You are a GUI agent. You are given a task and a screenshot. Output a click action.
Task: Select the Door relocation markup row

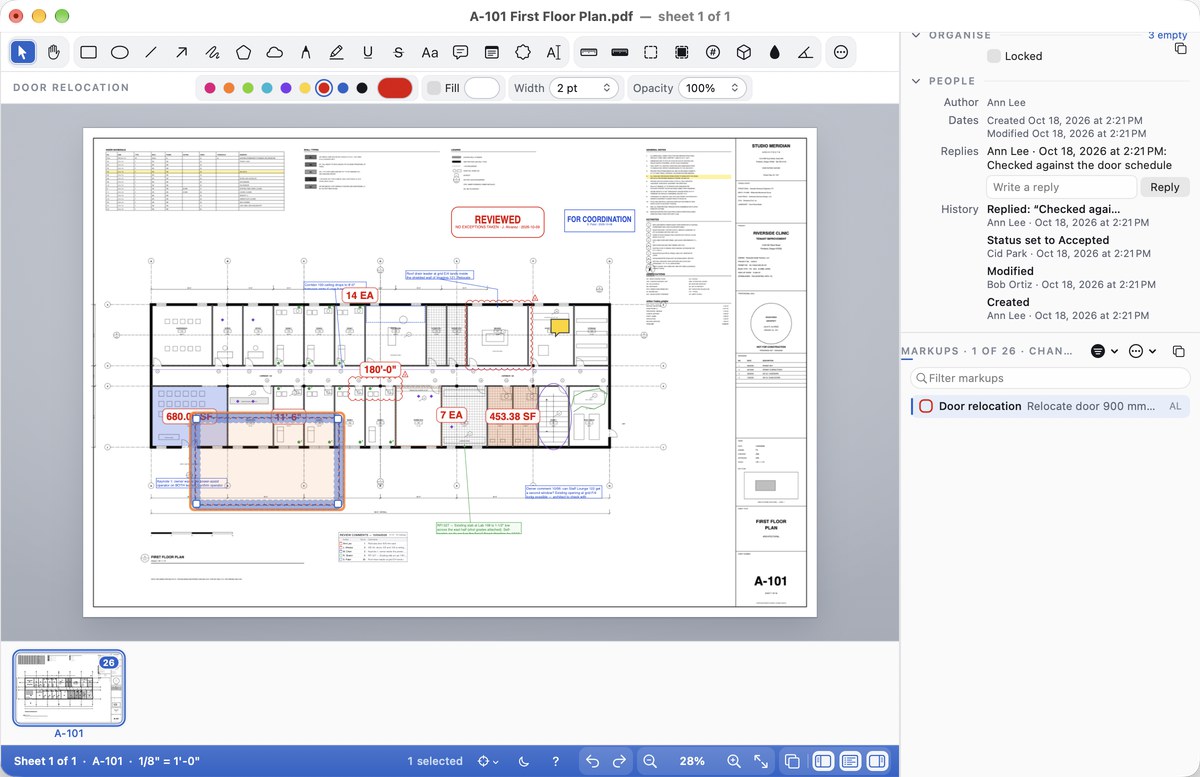coord(1050,406)
